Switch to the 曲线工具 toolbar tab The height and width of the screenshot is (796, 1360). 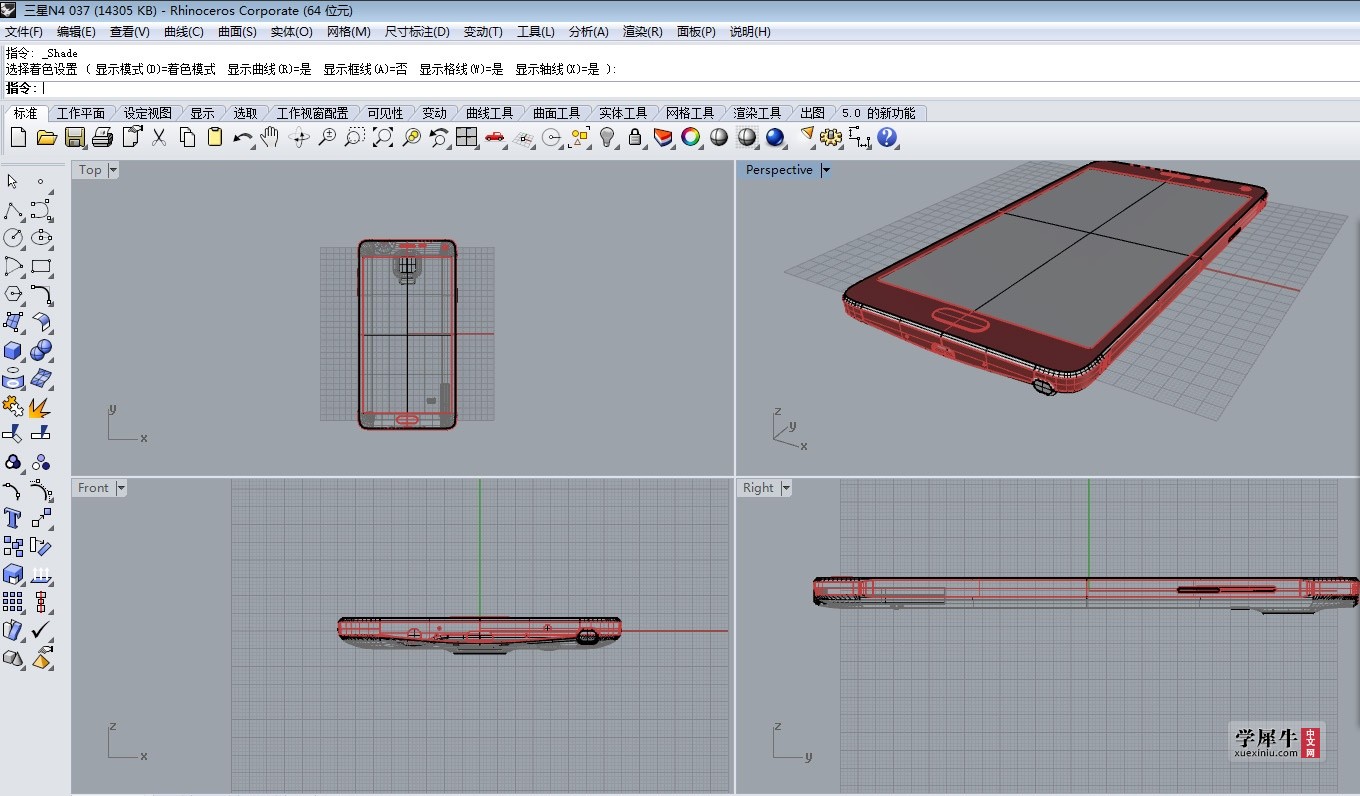pyautogui.click(x=490, y=113)
